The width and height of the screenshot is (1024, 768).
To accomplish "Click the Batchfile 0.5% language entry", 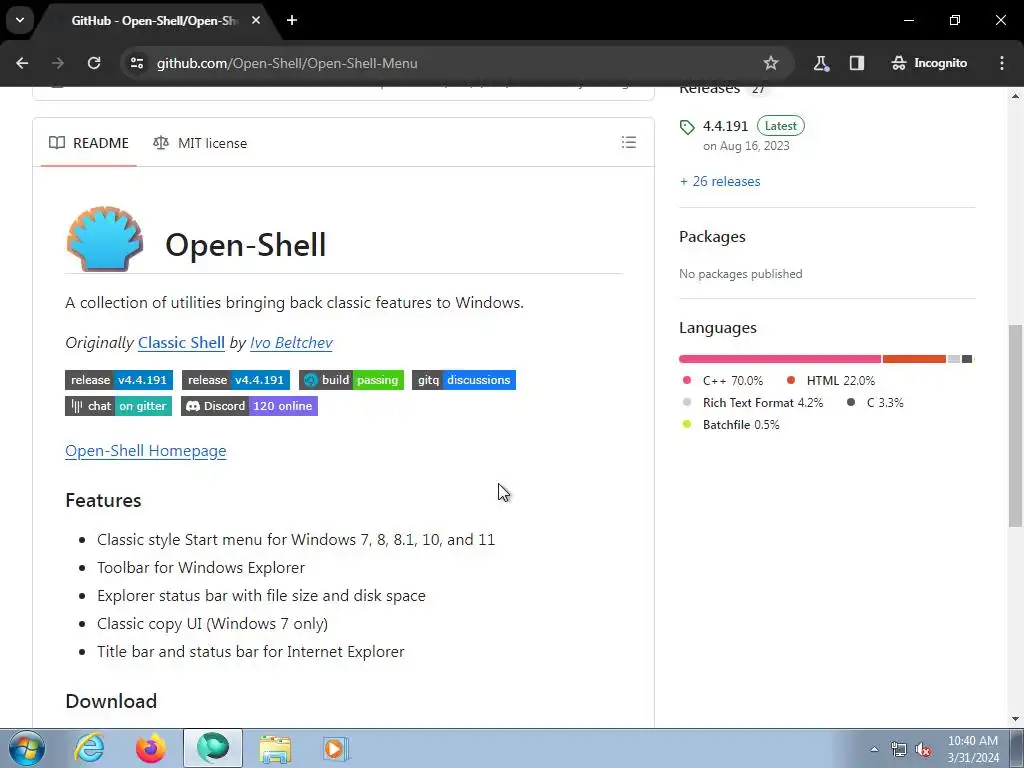I will click(731, 425).
